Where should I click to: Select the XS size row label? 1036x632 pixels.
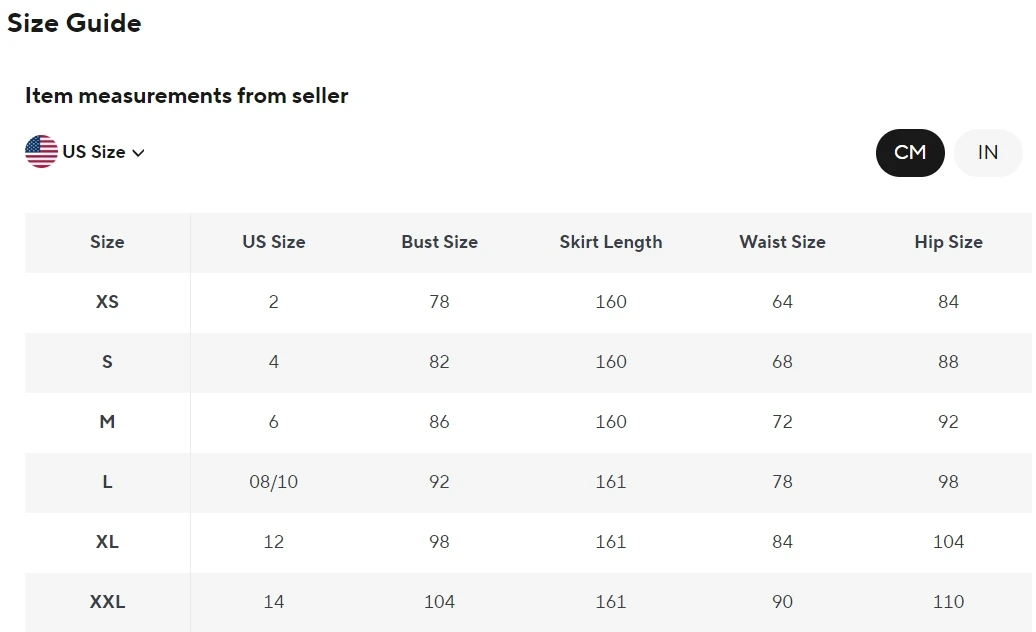tap(107, 302)
